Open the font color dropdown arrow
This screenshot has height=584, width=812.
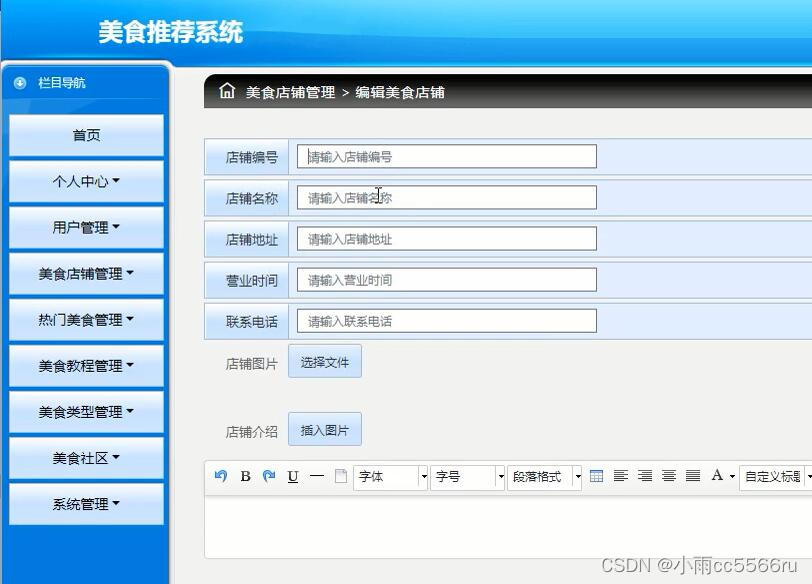pyautogui.click(x=732, y=476)
